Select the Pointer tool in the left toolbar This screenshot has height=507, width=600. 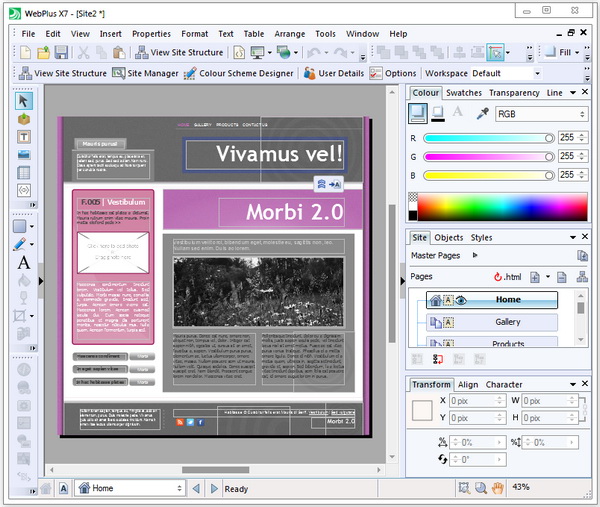coord(24,101)
